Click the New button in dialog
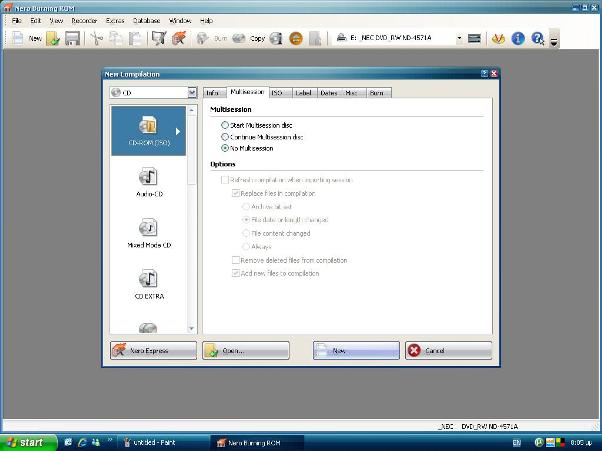The height and width of the screenshot is (451, 602). (x=356, y=350)
